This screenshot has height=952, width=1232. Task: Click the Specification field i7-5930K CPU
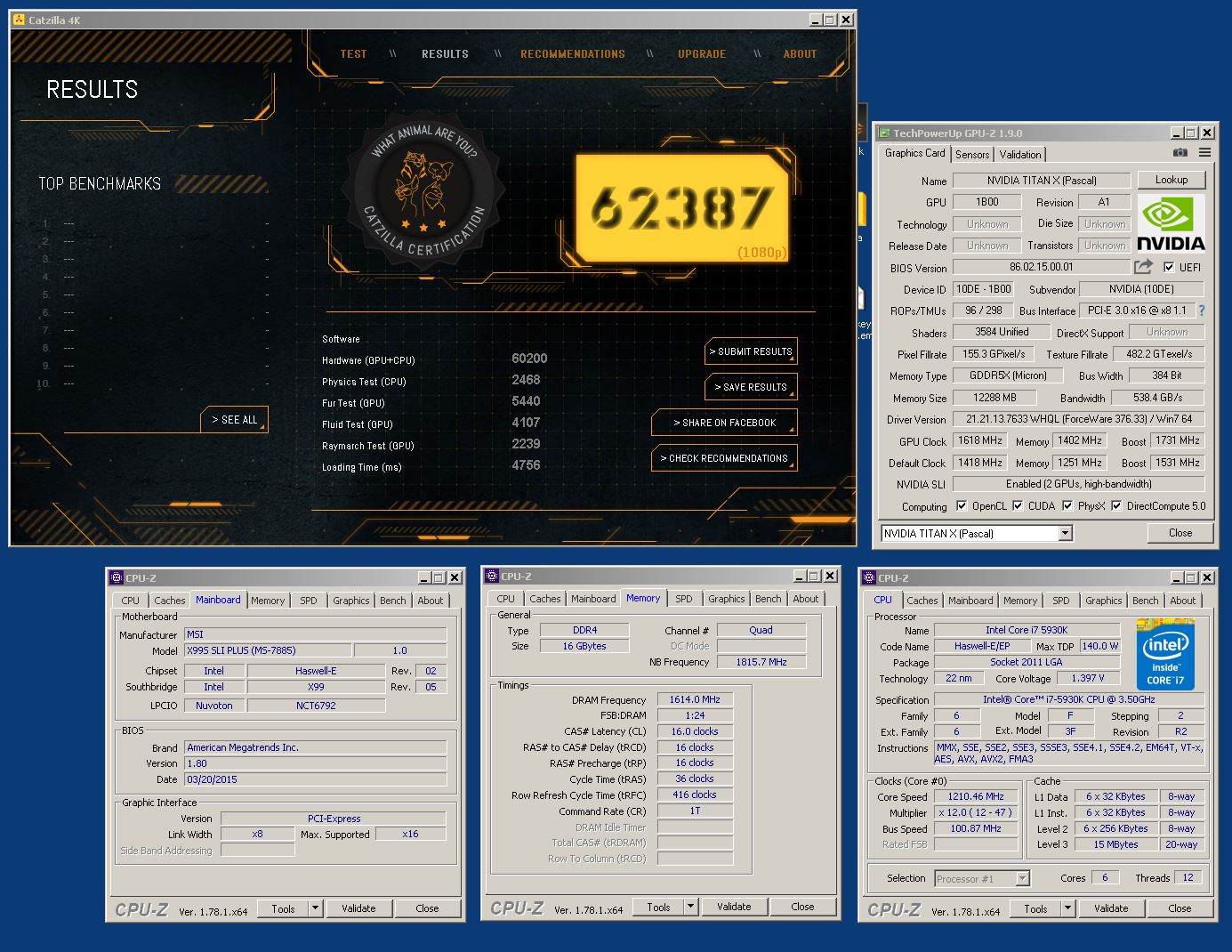point(1069,699)
